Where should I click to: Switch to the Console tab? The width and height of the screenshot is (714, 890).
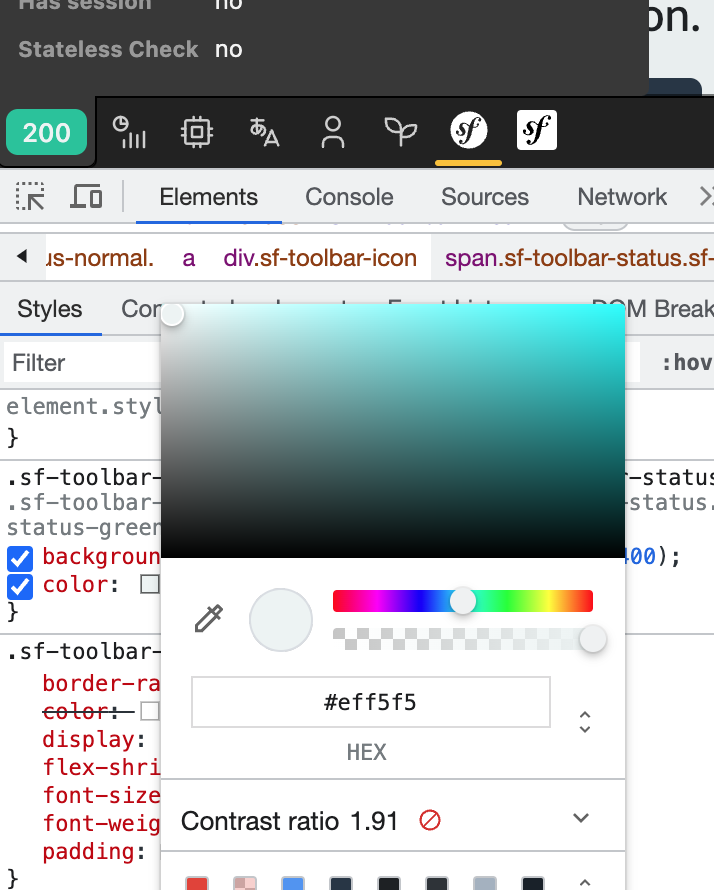[349, 197]
